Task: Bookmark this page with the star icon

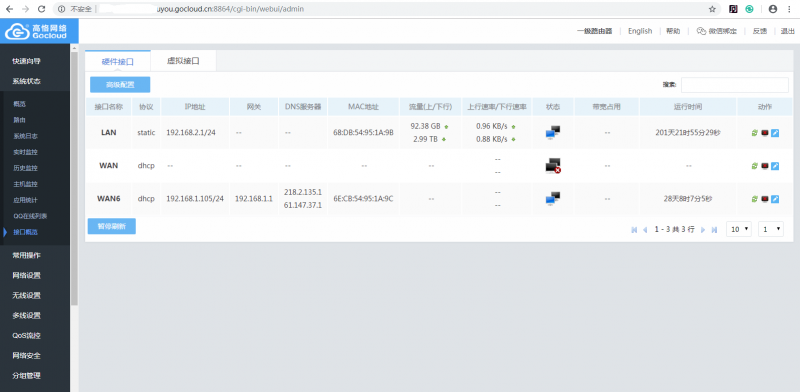Action: click(712, 9)
